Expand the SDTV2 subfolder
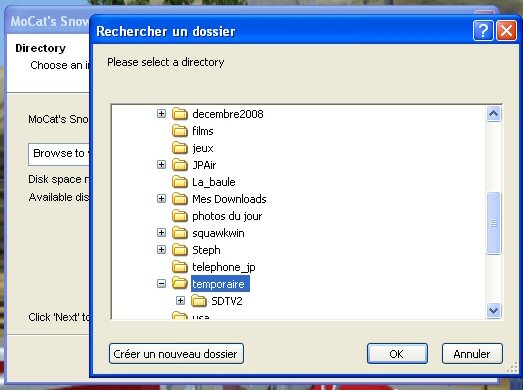 tap(180, 301)
